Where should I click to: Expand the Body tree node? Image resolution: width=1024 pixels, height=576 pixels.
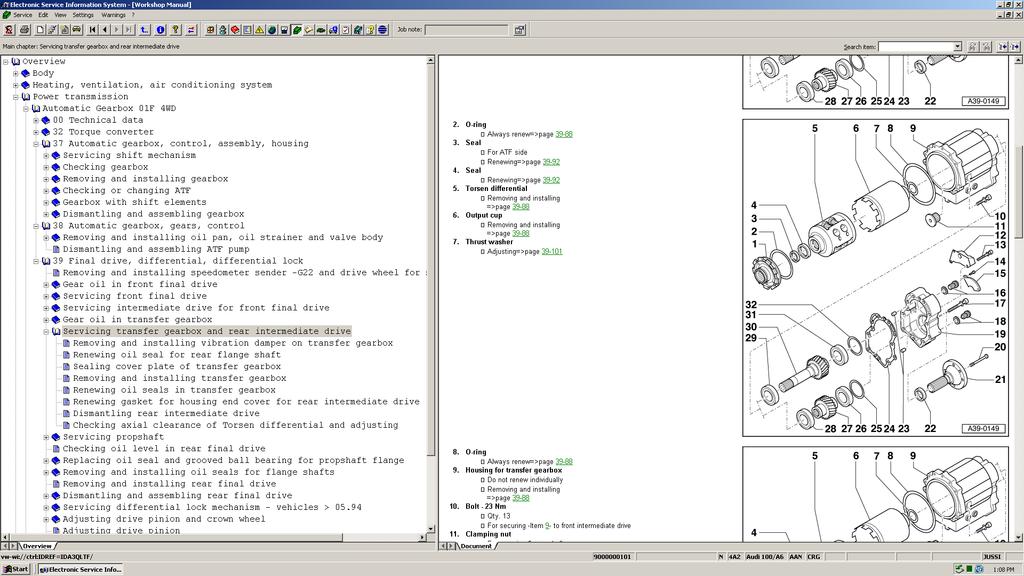coord(16,73)
